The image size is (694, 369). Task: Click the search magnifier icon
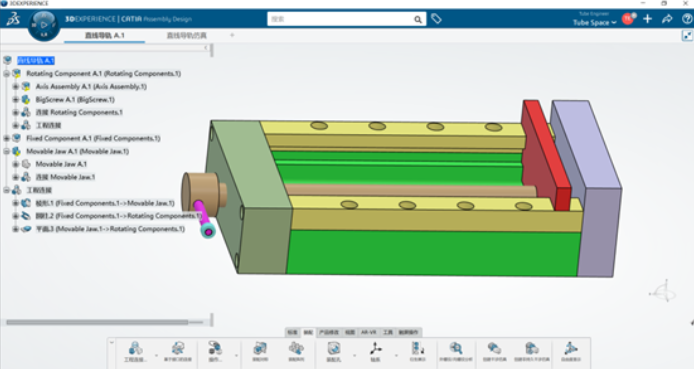click(x=417, y=19)
